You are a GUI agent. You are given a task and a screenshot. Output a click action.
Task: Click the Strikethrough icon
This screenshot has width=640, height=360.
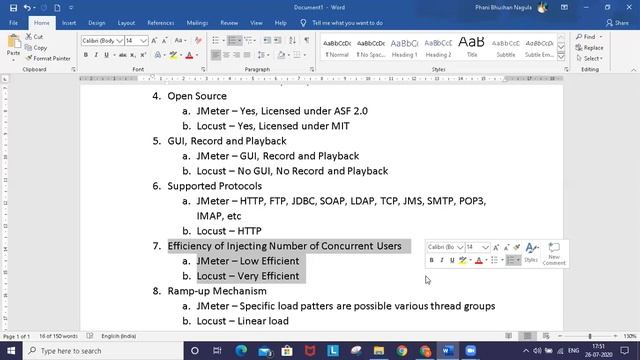pyautogui.click(x=122, y=55)
